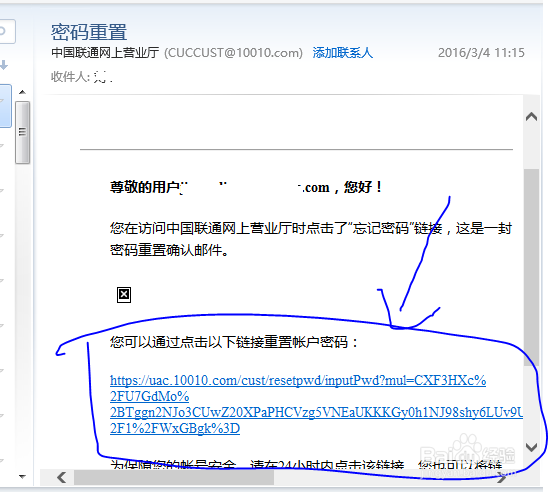Viewport: 548px width, 492px height.
Task: Click the blue down-arrow icon on left edge
Action: (4, 65)
